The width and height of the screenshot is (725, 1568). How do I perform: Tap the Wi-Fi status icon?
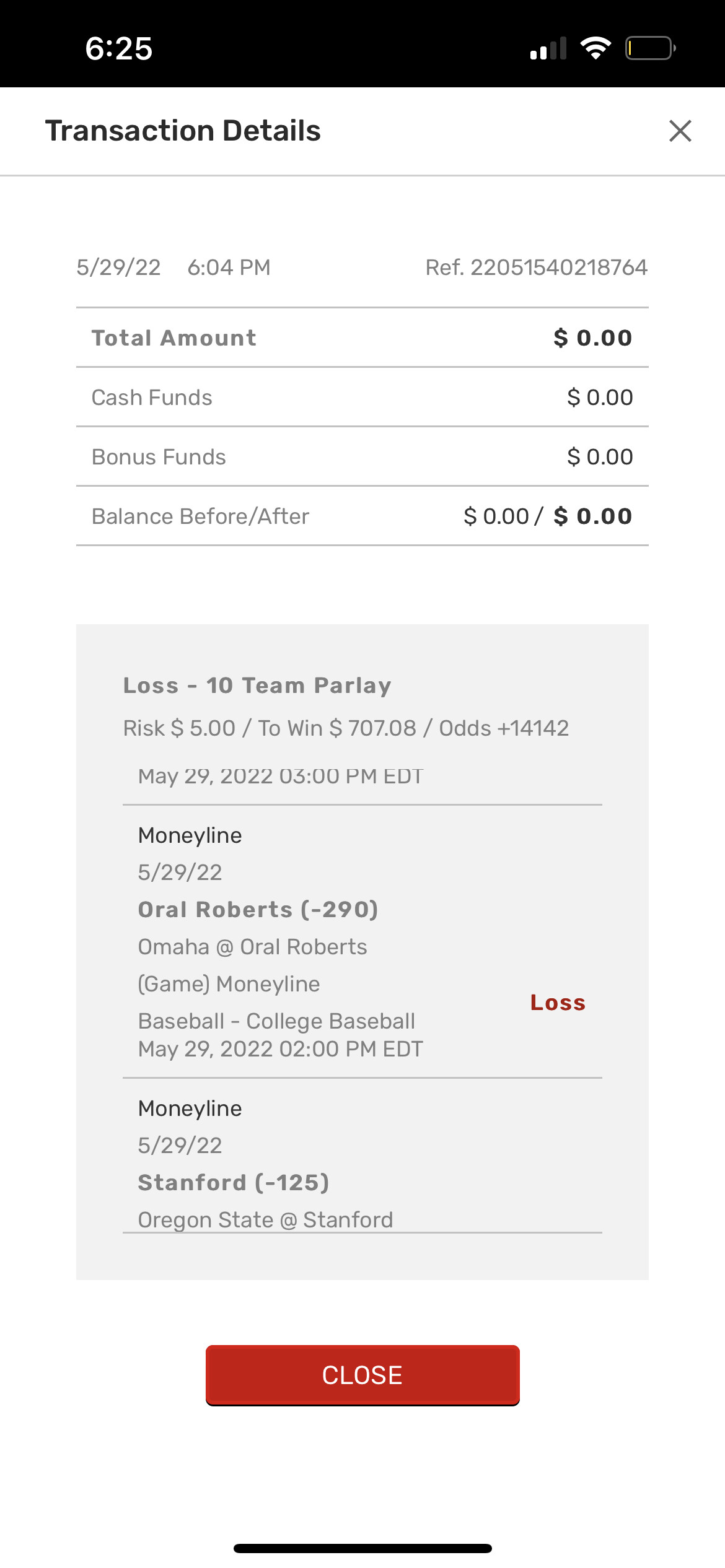pos(595,48)
